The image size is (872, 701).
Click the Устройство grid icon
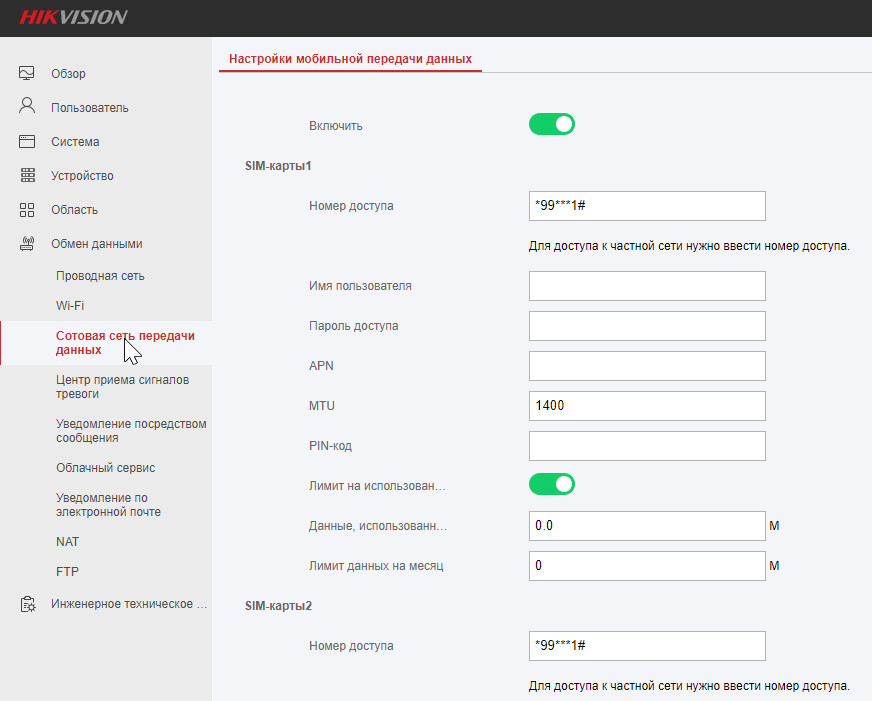(27, 175)
